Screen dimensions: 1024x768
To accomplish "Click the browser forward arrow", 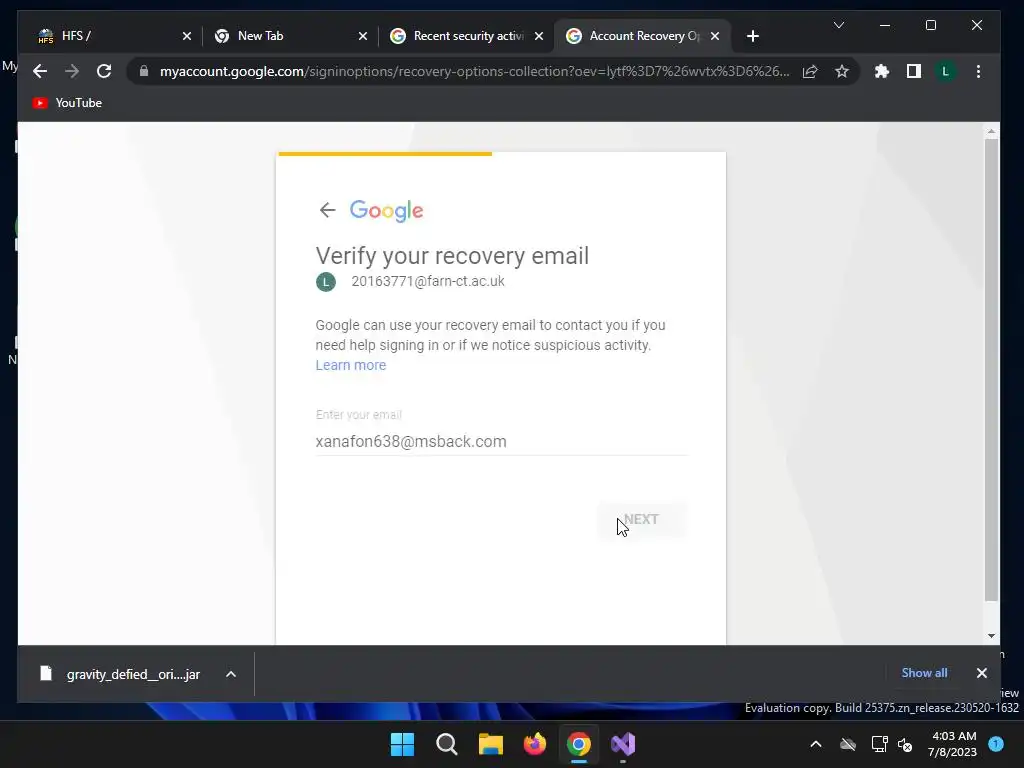I will [72, 71].
